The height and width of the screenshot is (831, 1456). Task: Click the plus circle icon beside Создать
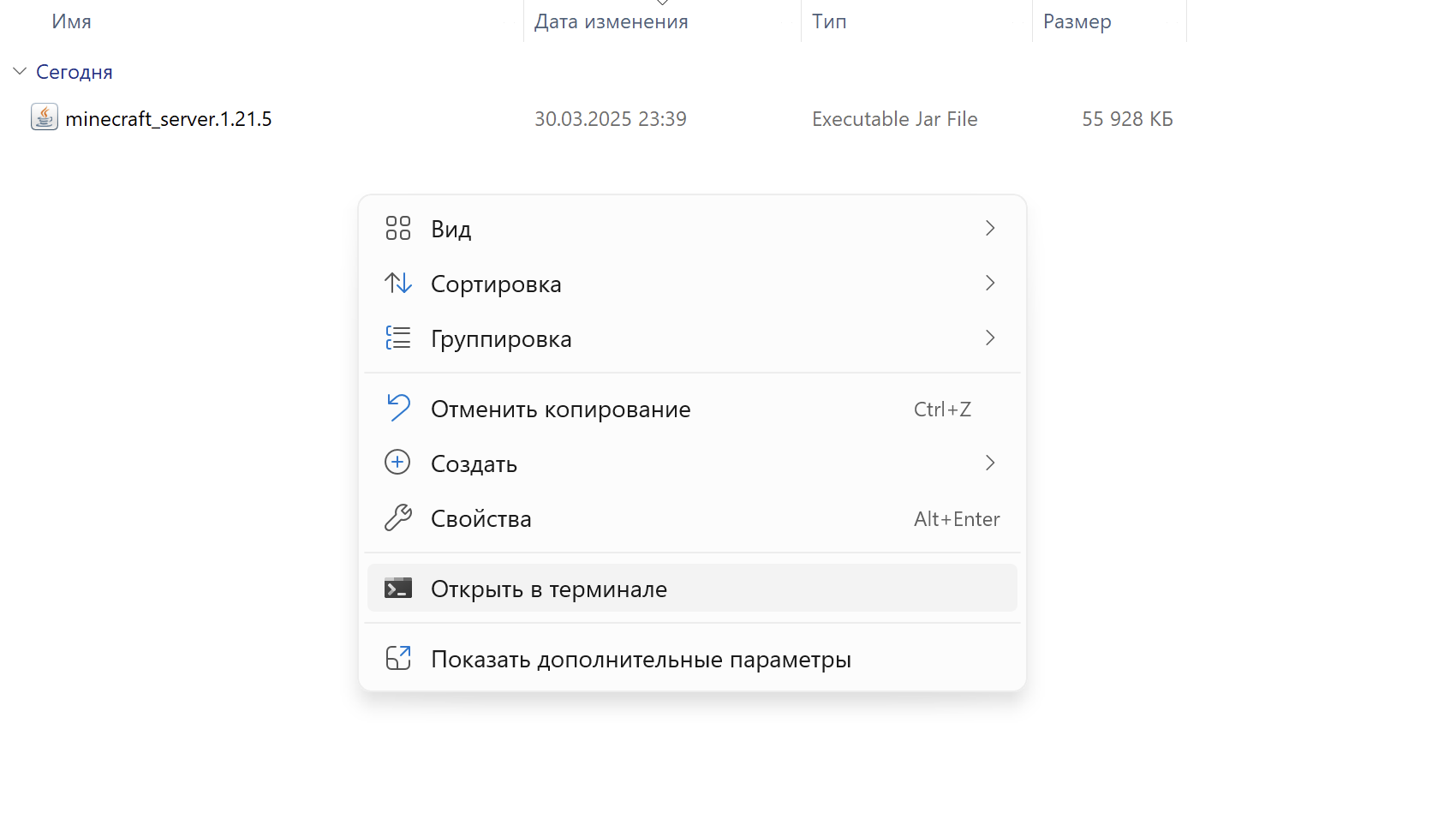397,463
